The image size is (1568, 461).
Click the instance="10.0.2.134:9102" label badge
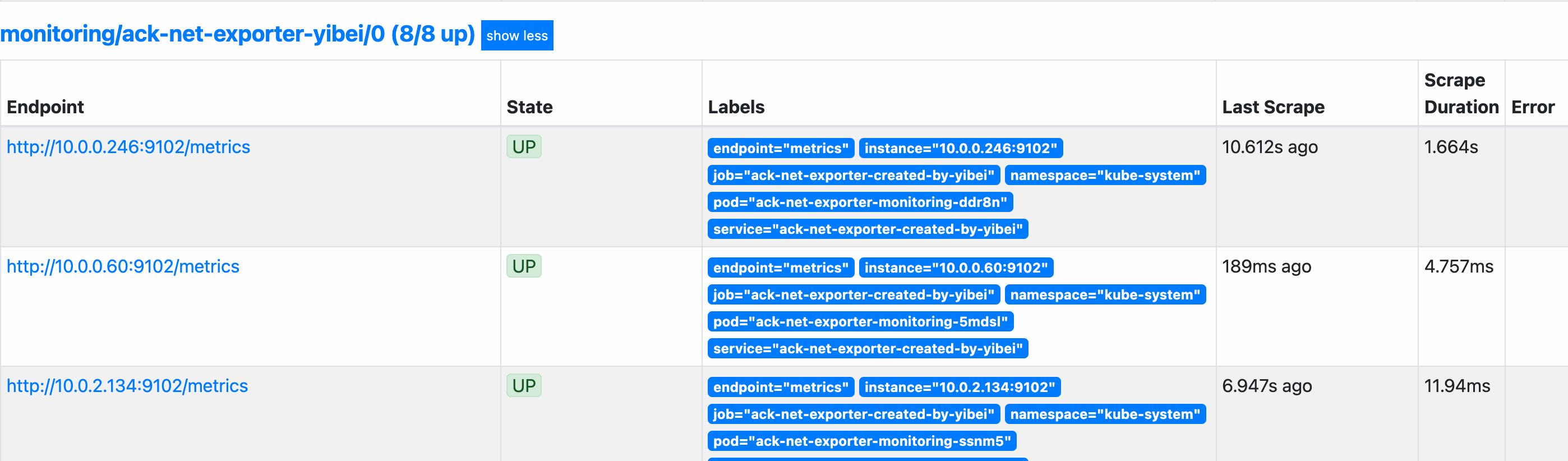point(960,387)
